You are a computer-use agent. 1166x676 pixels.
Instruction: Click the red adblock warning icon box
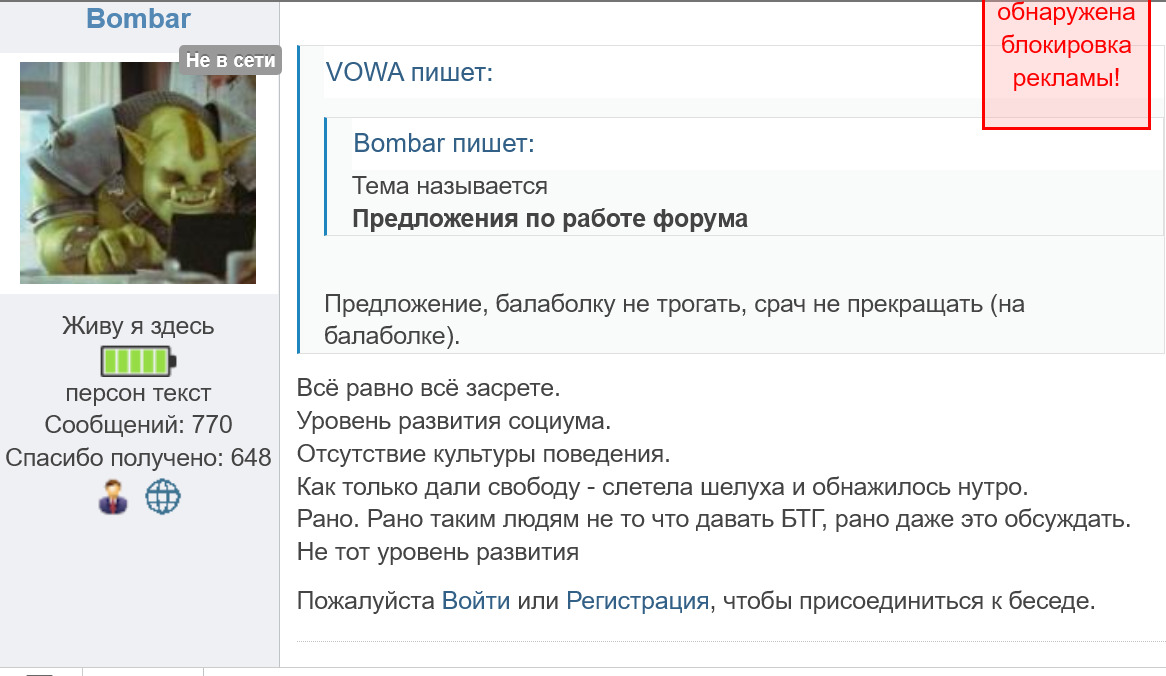pyautogui.click(x=1065, y=65)
